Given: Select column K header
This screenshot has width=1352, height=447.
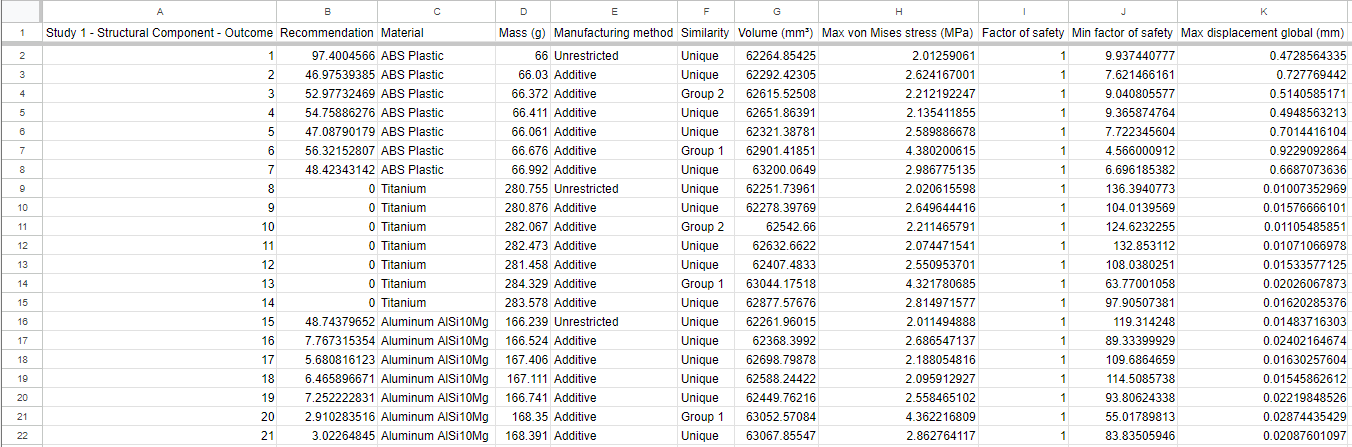Looking at the screenshot, I should [1263, 11].
